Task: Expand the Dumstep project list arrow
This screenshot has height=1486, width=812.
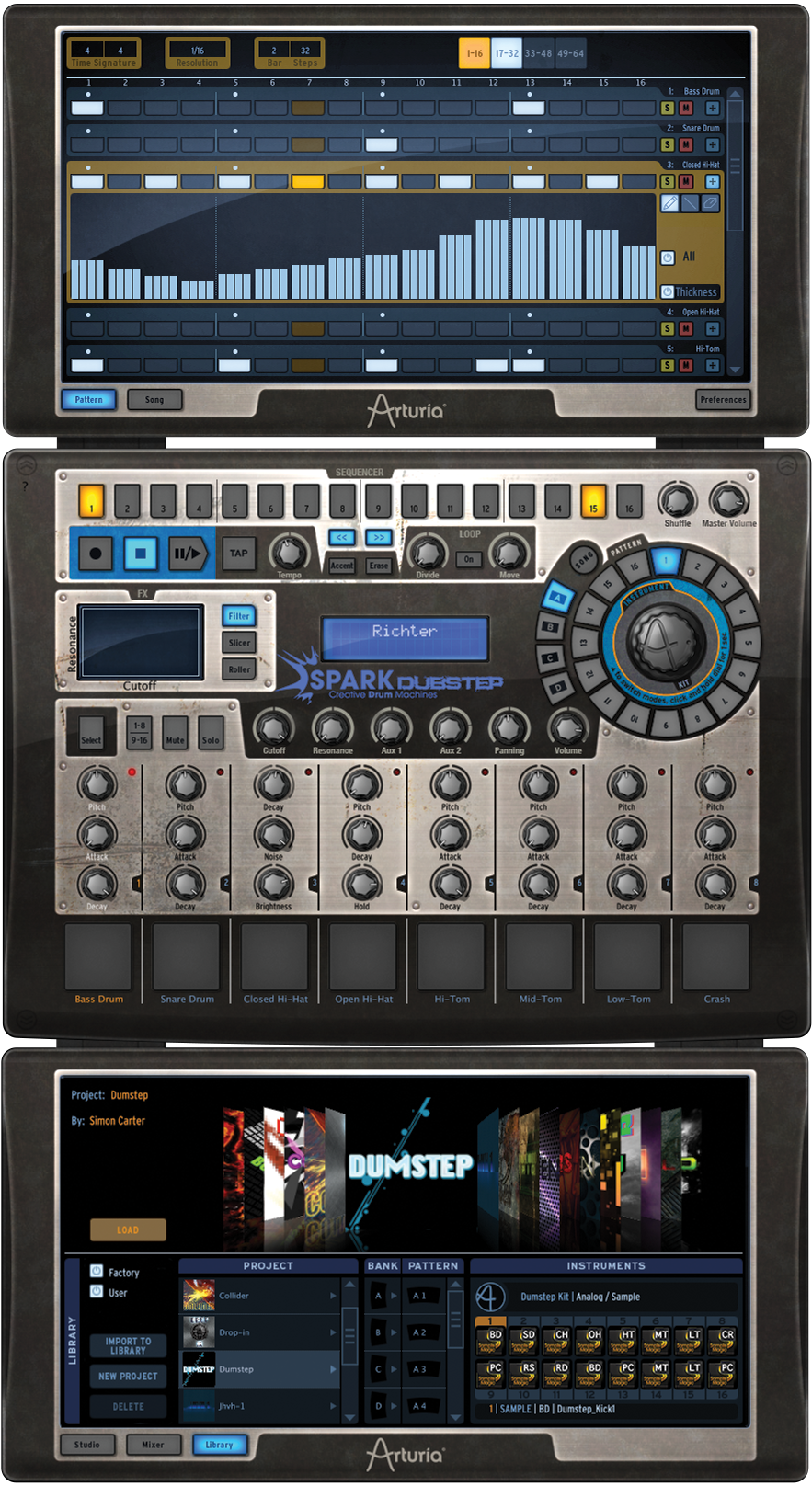Action: point(333,1369)
